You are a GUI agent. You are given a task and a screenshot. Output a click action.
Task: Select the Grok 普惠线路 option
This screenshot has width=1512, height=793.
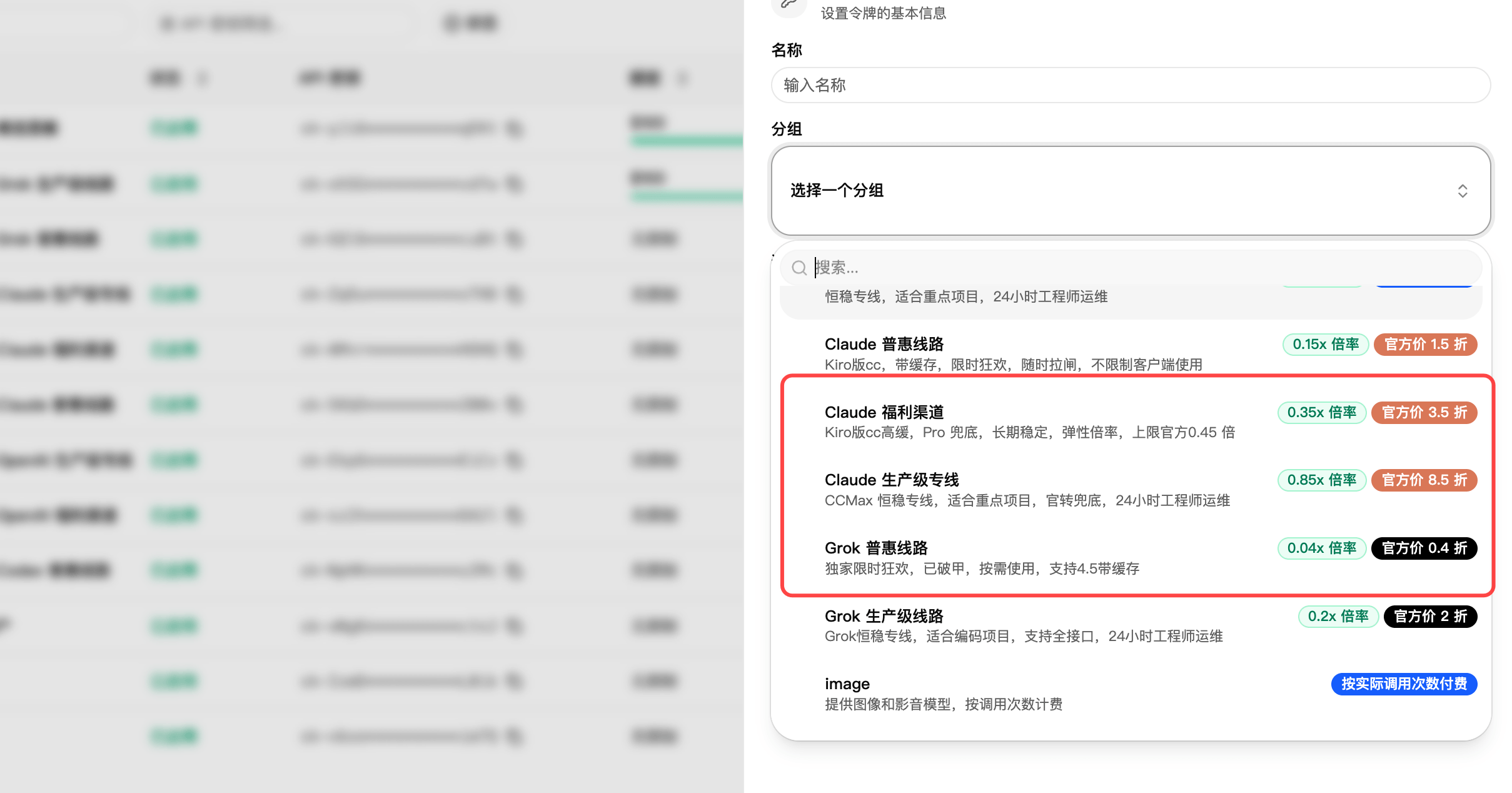pos(1131,557)
